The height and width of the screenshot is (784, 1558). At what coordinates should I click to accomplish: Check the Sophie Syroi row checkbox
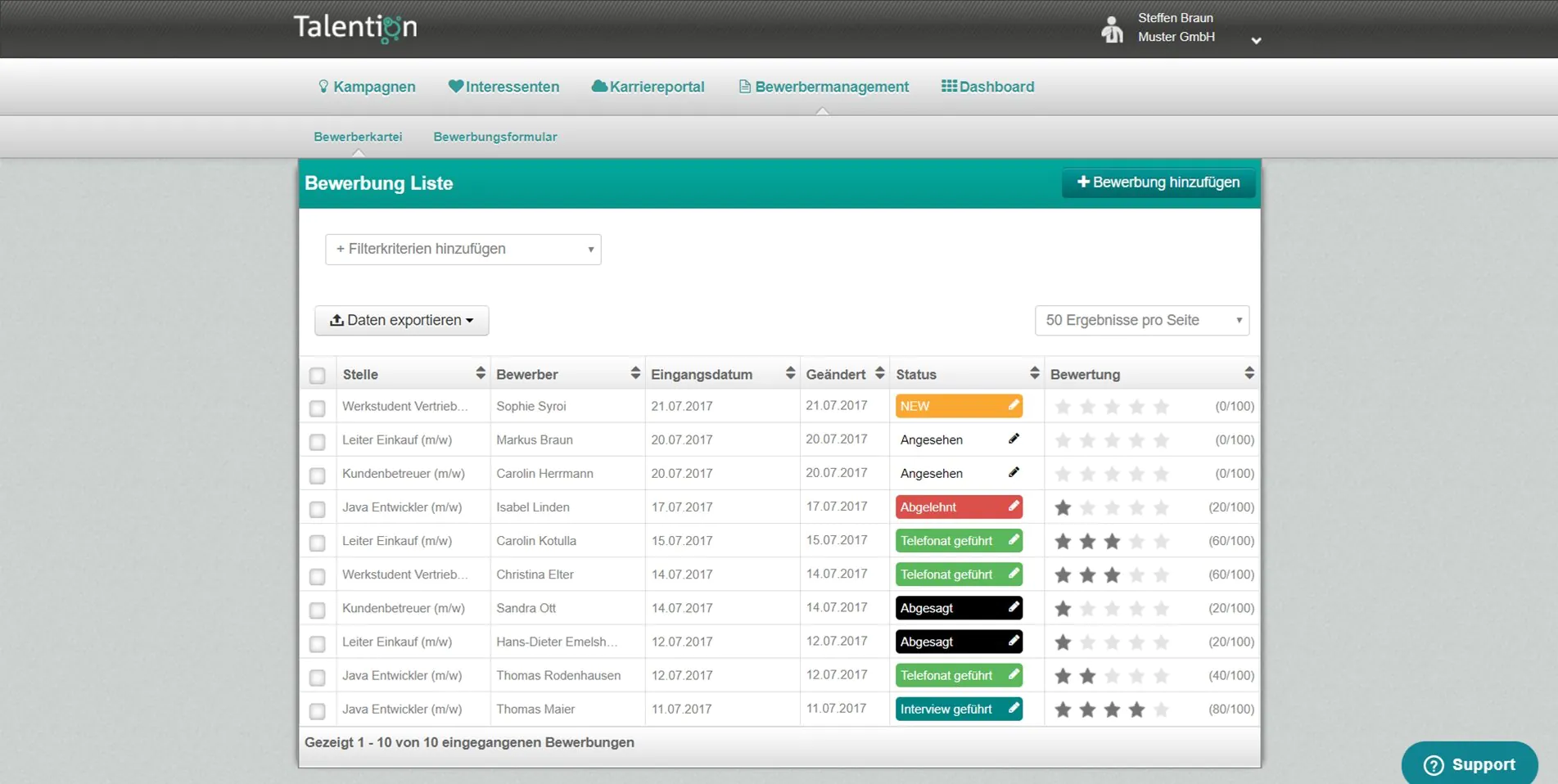pos(318,408)
